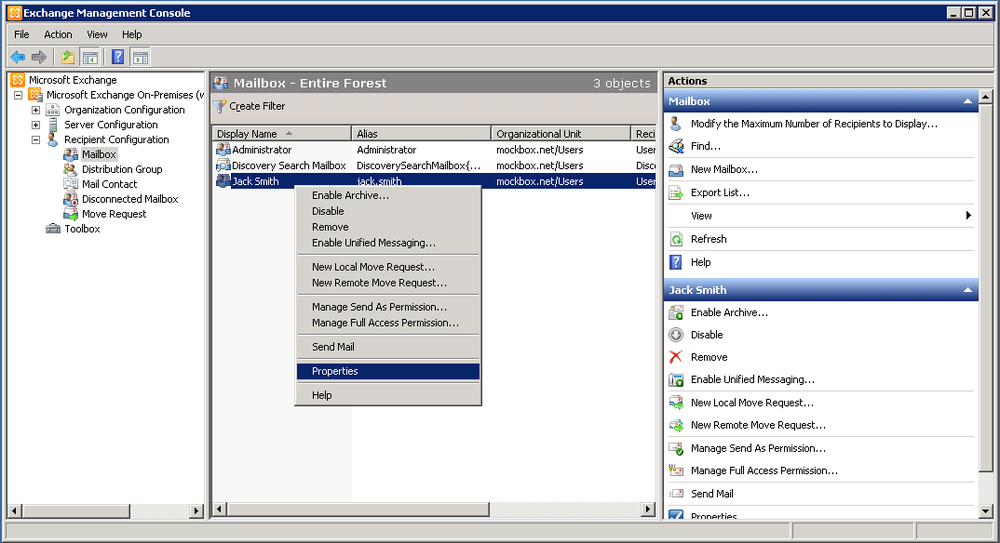
Task: Click the Create Filter funnel icon
Action: point(220,107)
